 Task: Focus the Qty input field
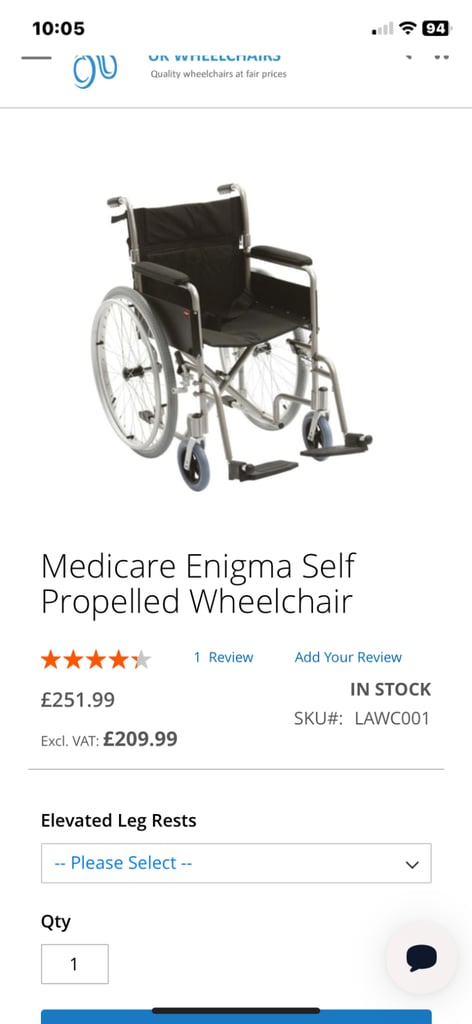[x=74, y=964]
